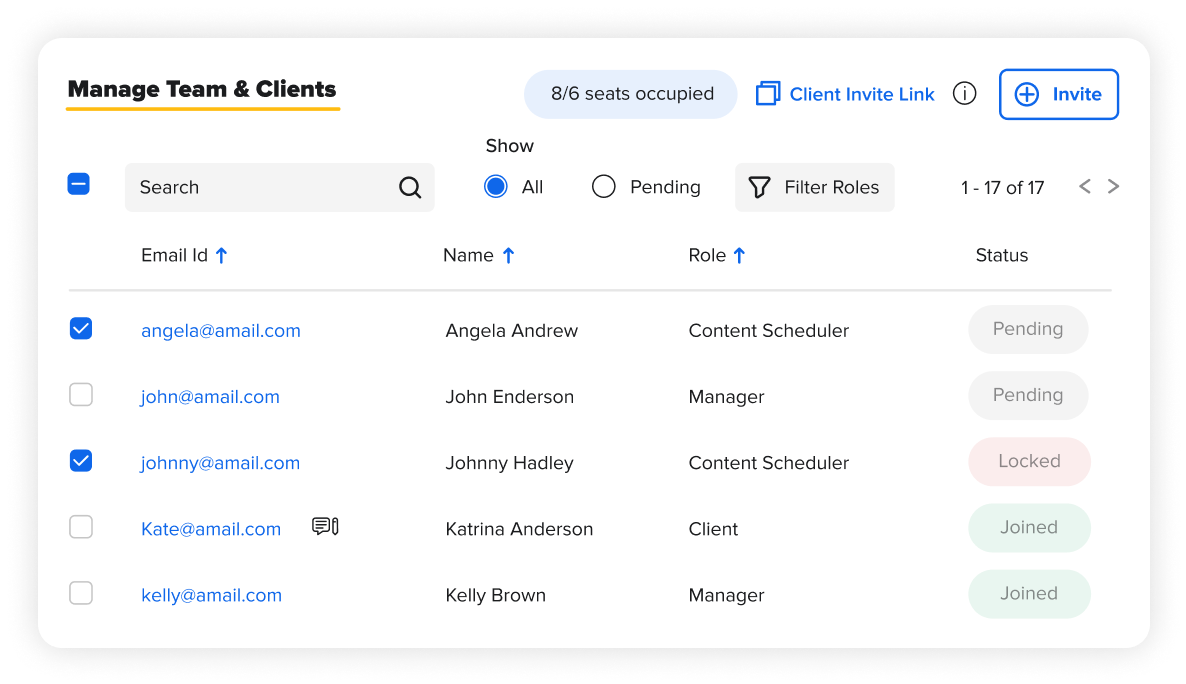
Task: Click the name Katrina Anderson
Action: coord(520,529)
